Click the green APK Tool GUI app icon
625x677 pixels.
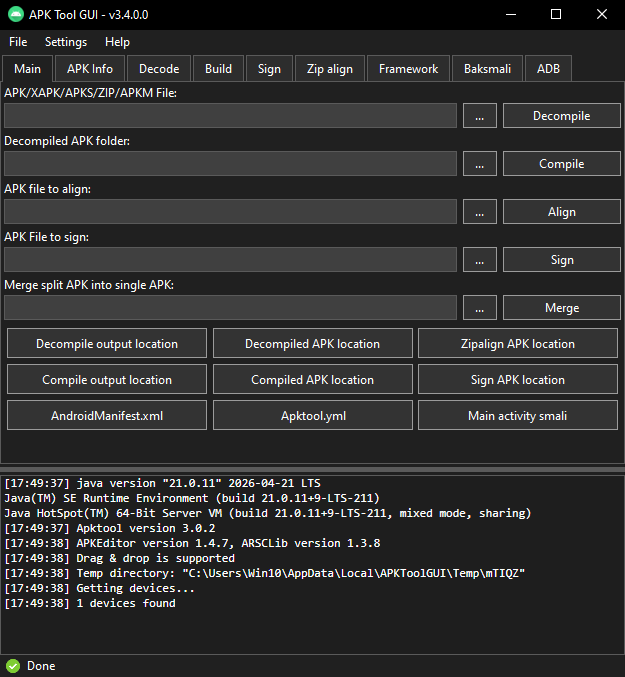[x=16, y=14]
